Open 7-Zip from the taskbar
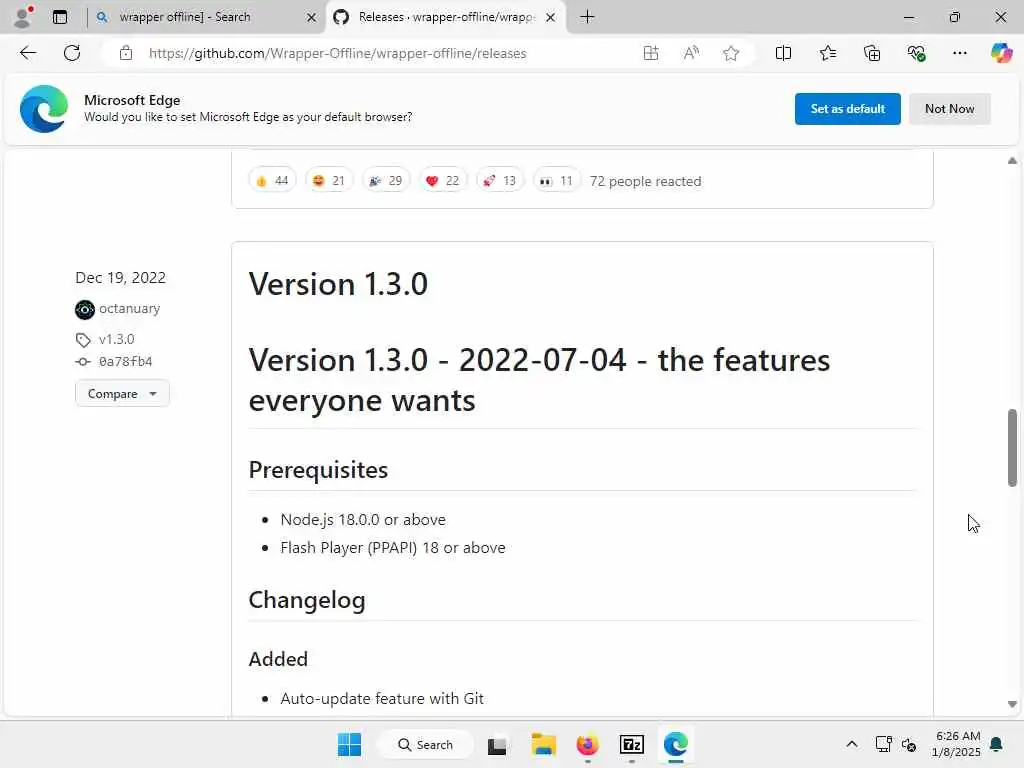 click(x=632, y=744)
